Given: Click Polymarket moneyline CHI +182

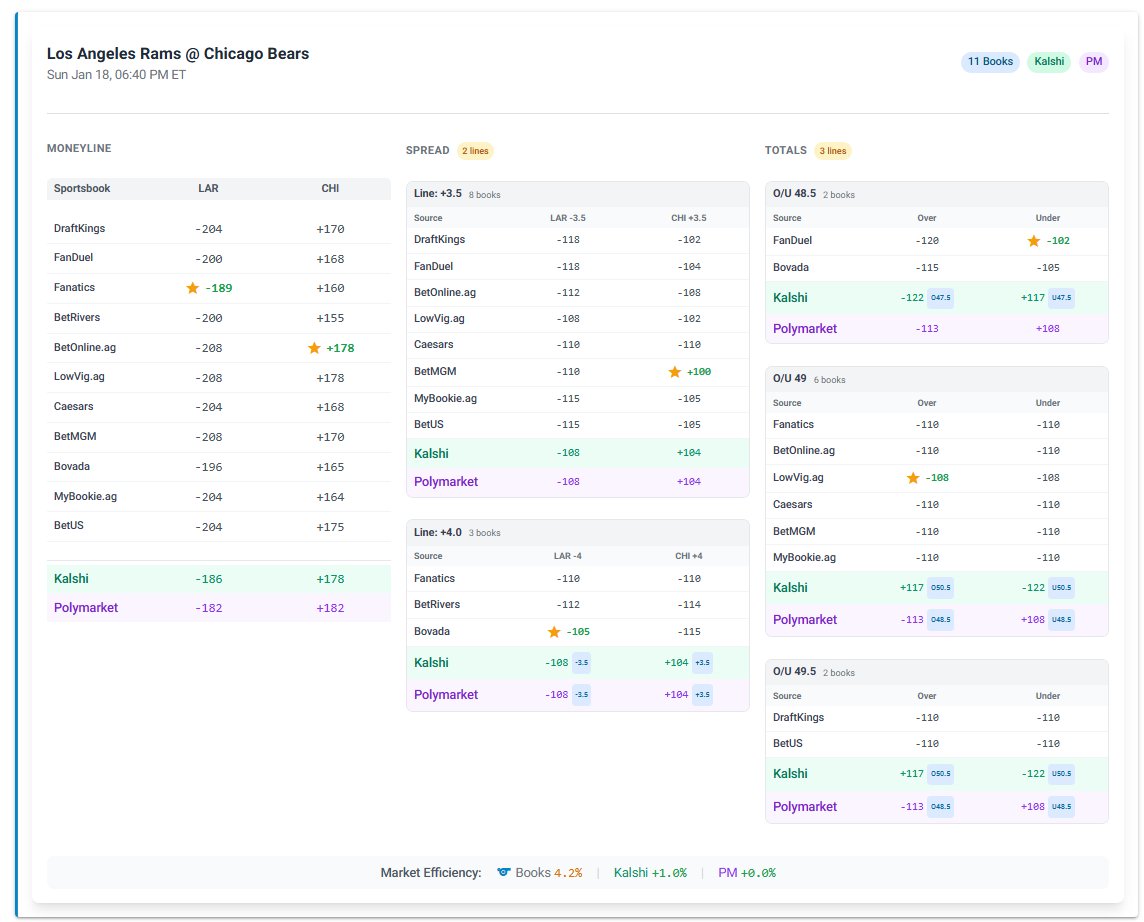Looking at the screenshot, I should coord(331,608).
